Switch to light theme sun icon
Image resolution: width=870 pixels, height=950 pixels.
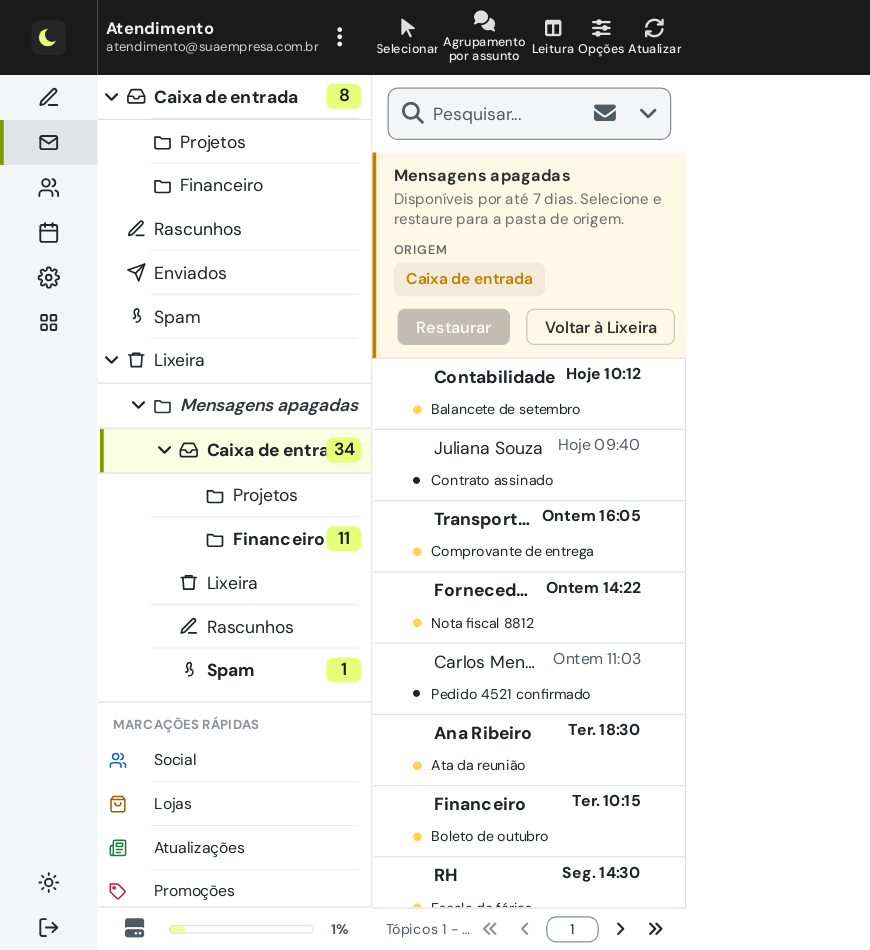(48, 882)
